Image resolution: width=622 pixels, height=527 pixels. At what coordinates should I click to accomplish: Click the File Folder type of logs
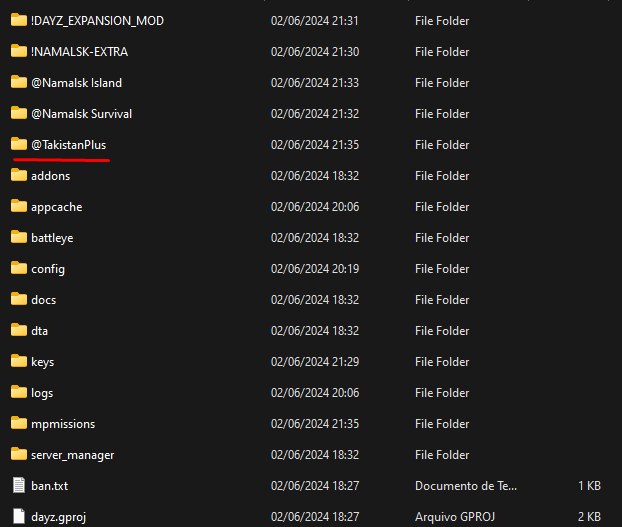[442, 393]
